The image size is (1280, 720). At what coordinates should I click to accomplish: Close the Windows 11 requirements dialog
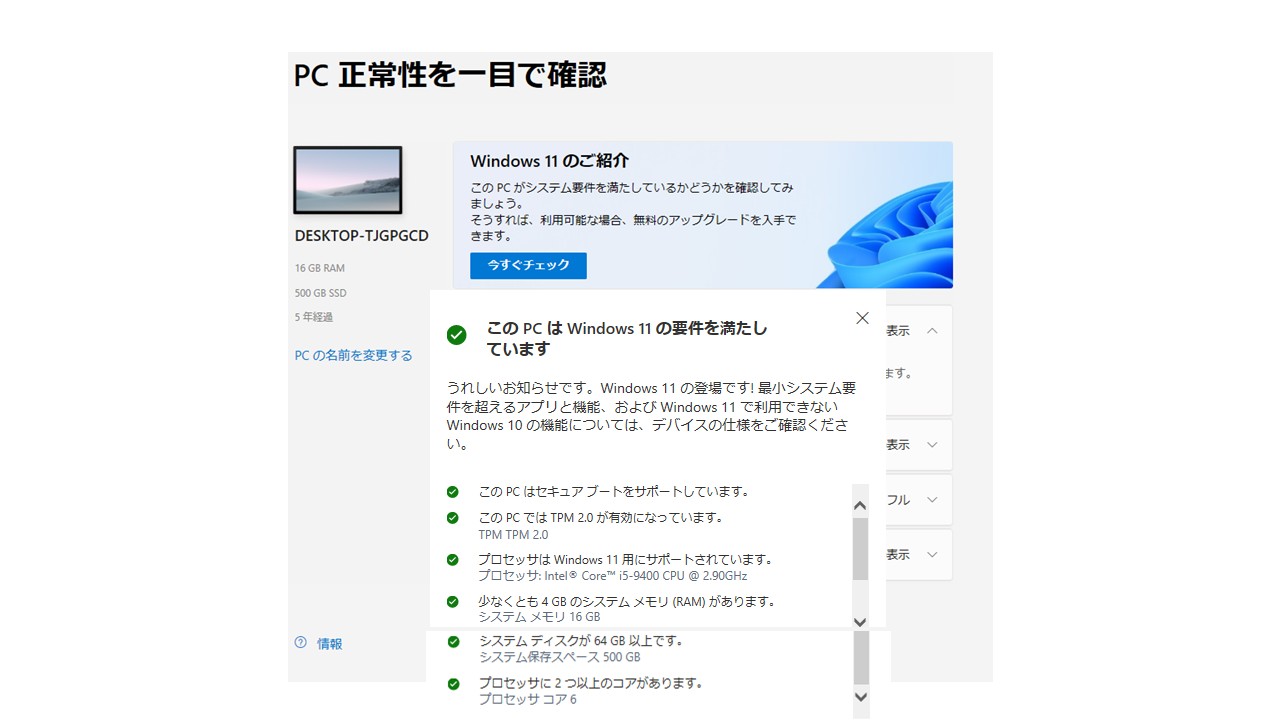coord(862,318)
